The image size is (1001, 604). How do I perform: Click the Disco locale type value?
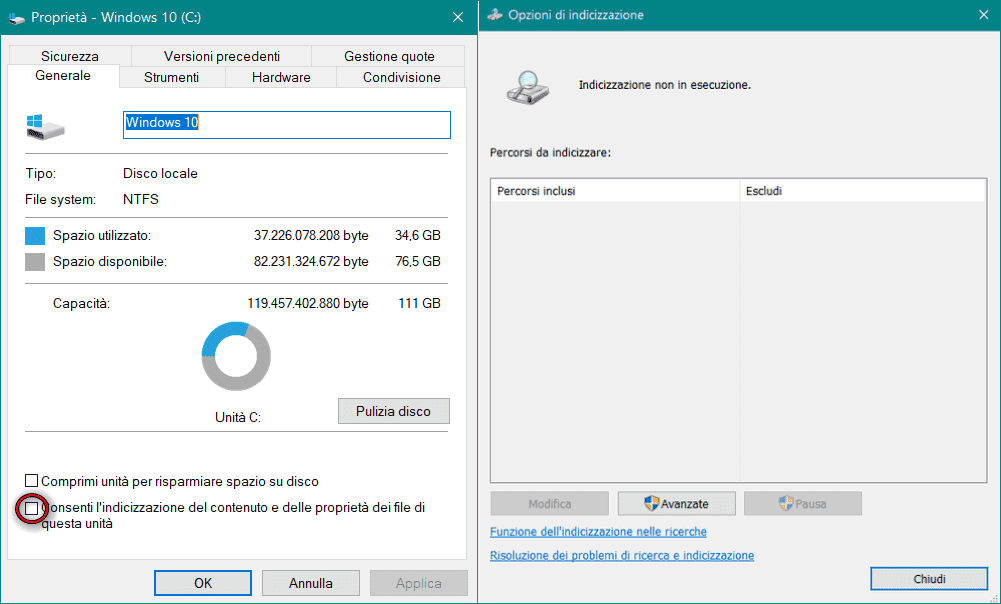pos(160,174)
